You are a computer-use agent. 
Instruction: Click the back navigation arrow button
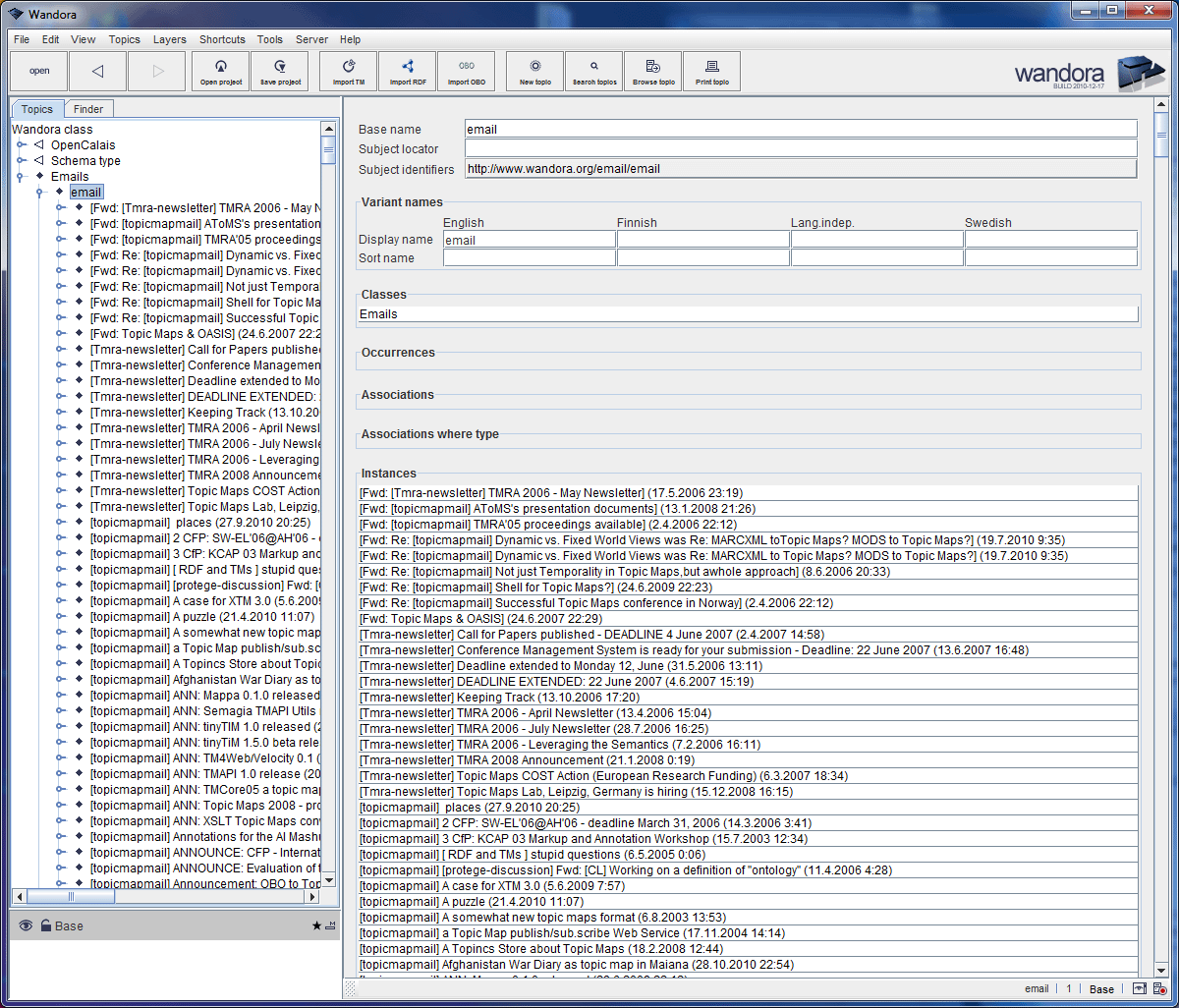(97, 71)
